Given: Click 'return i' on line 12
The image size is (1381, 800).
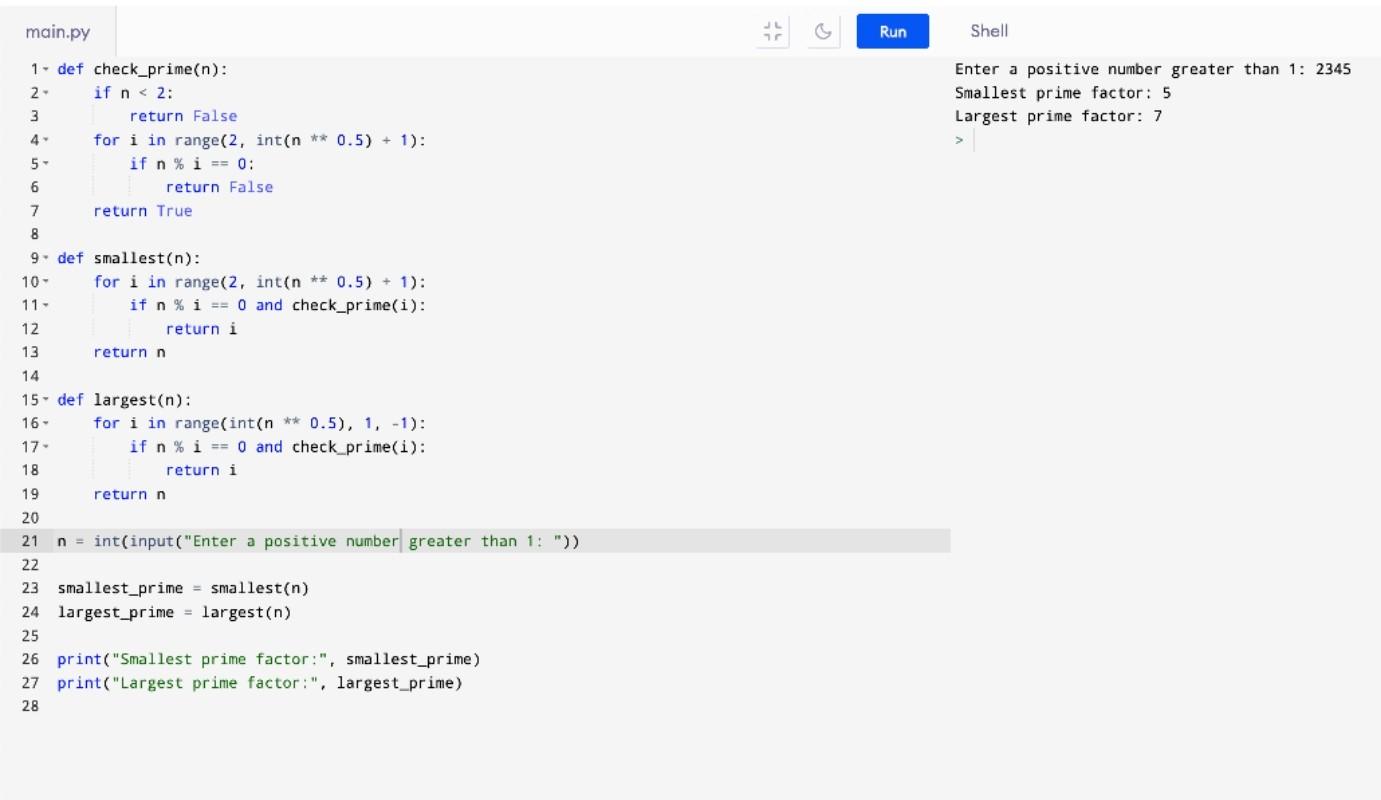Looking at the screenshot, I should (x=201, y=329).
